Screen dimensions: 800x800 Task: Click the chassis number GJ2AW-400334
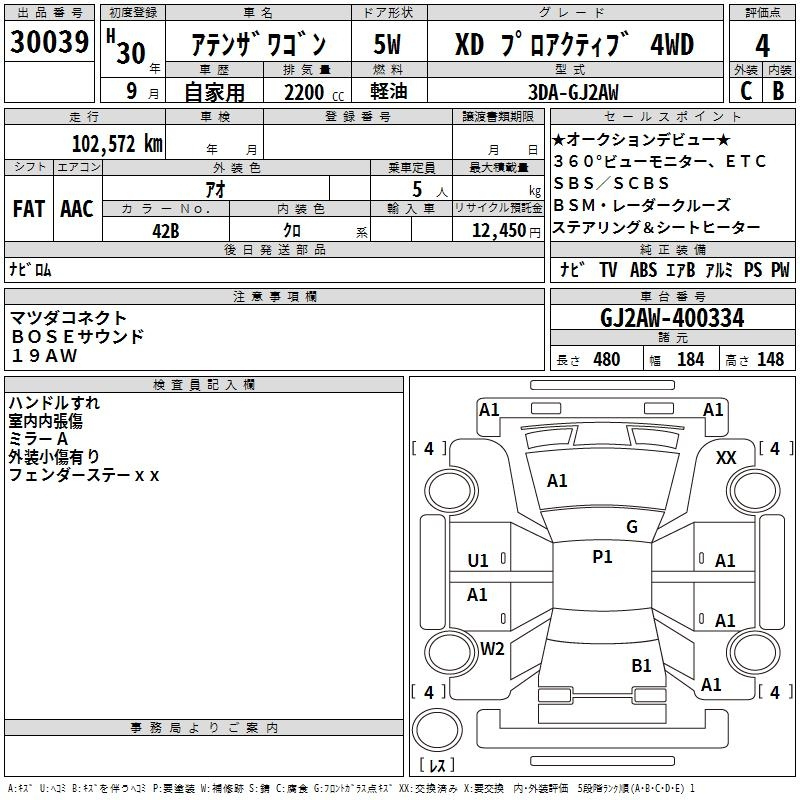[672, 318]
